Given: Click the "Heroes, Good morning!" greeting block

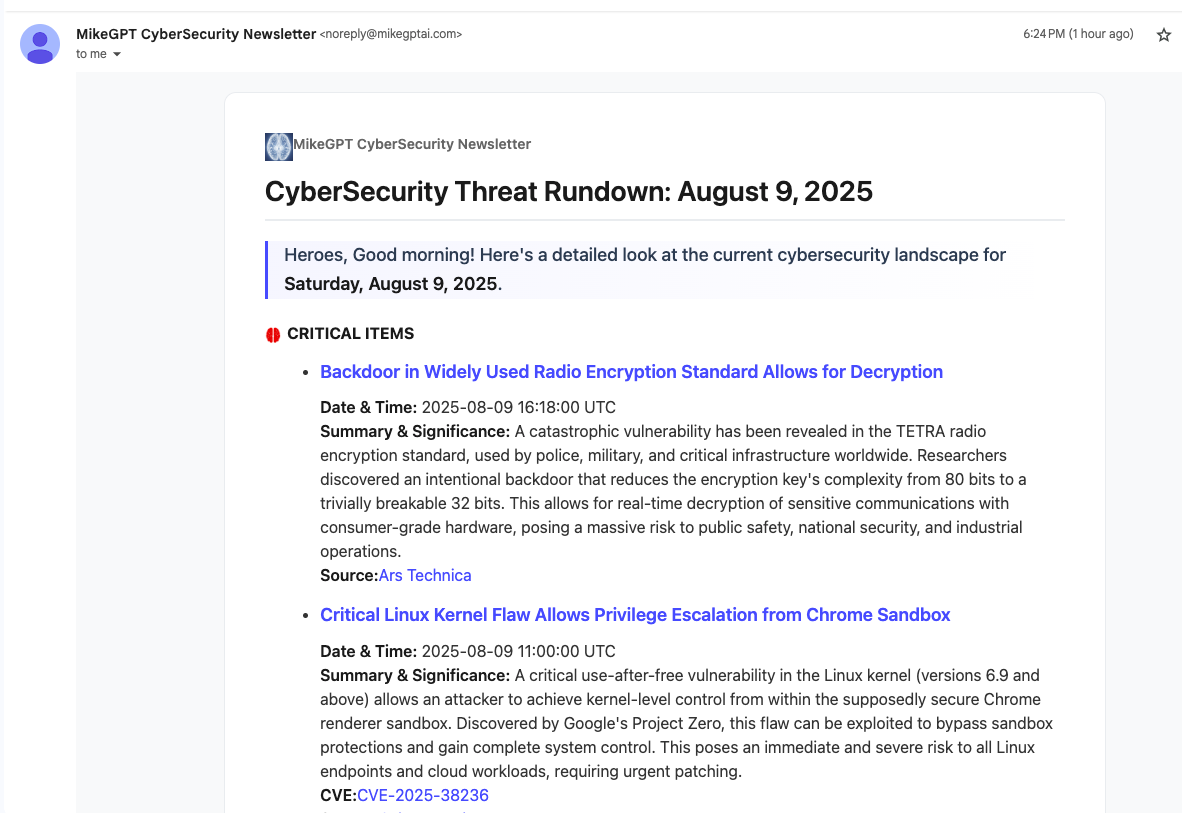Looking at the screenshot, I should [x=644, y=255].
